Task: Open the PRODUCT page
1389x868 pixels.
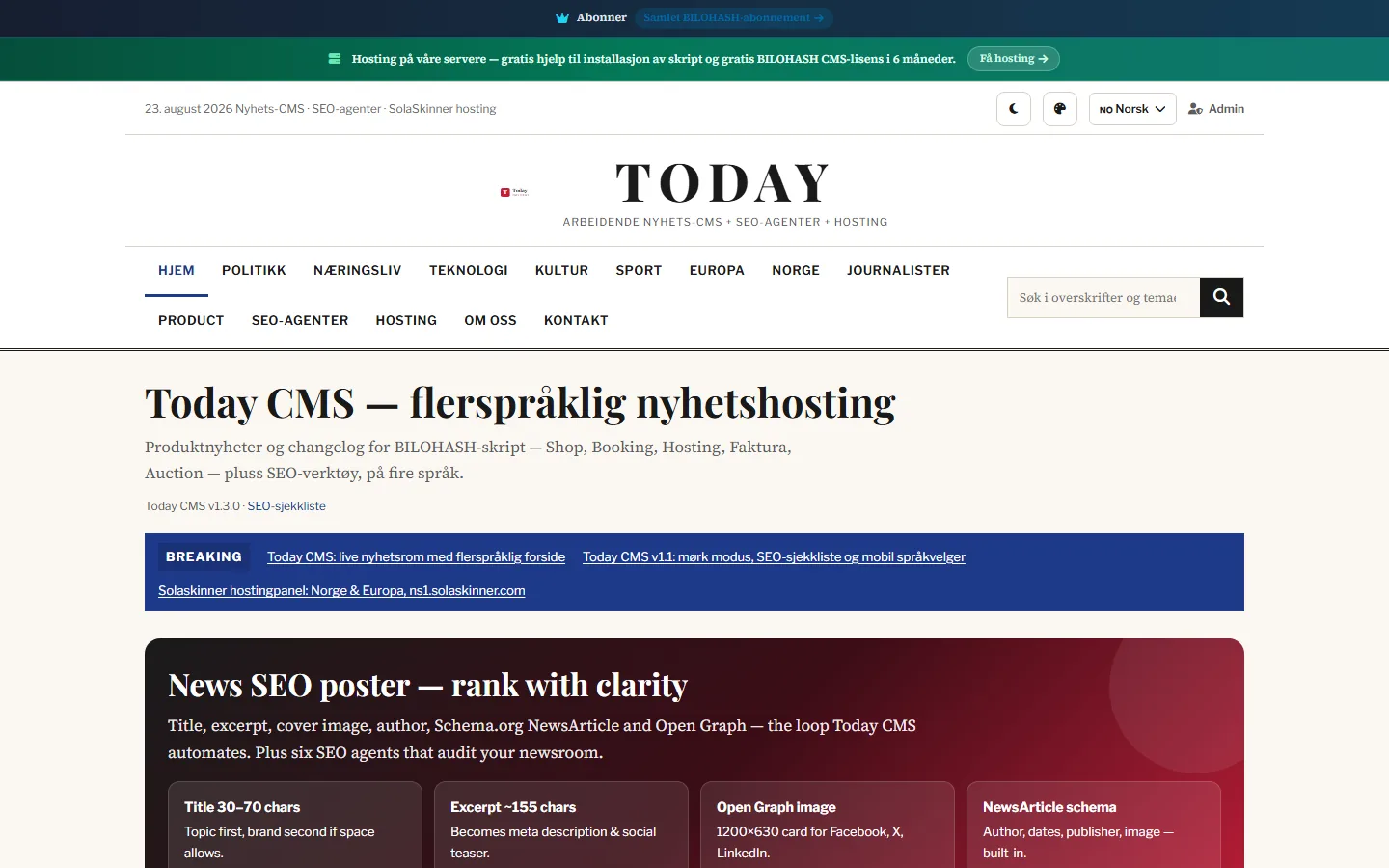Action: [x=191, y=321]
